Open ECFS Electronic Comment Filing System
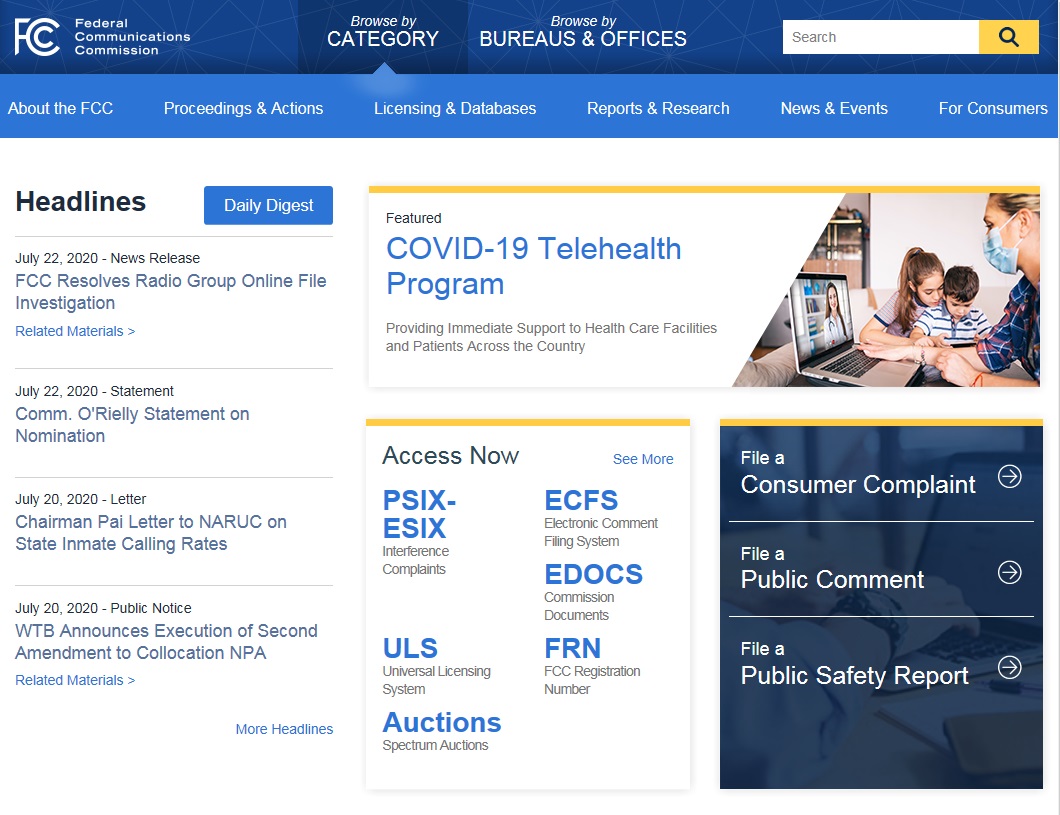This screenshot has height=815, width=1060. pyautogui.click(x=601, y=518)
